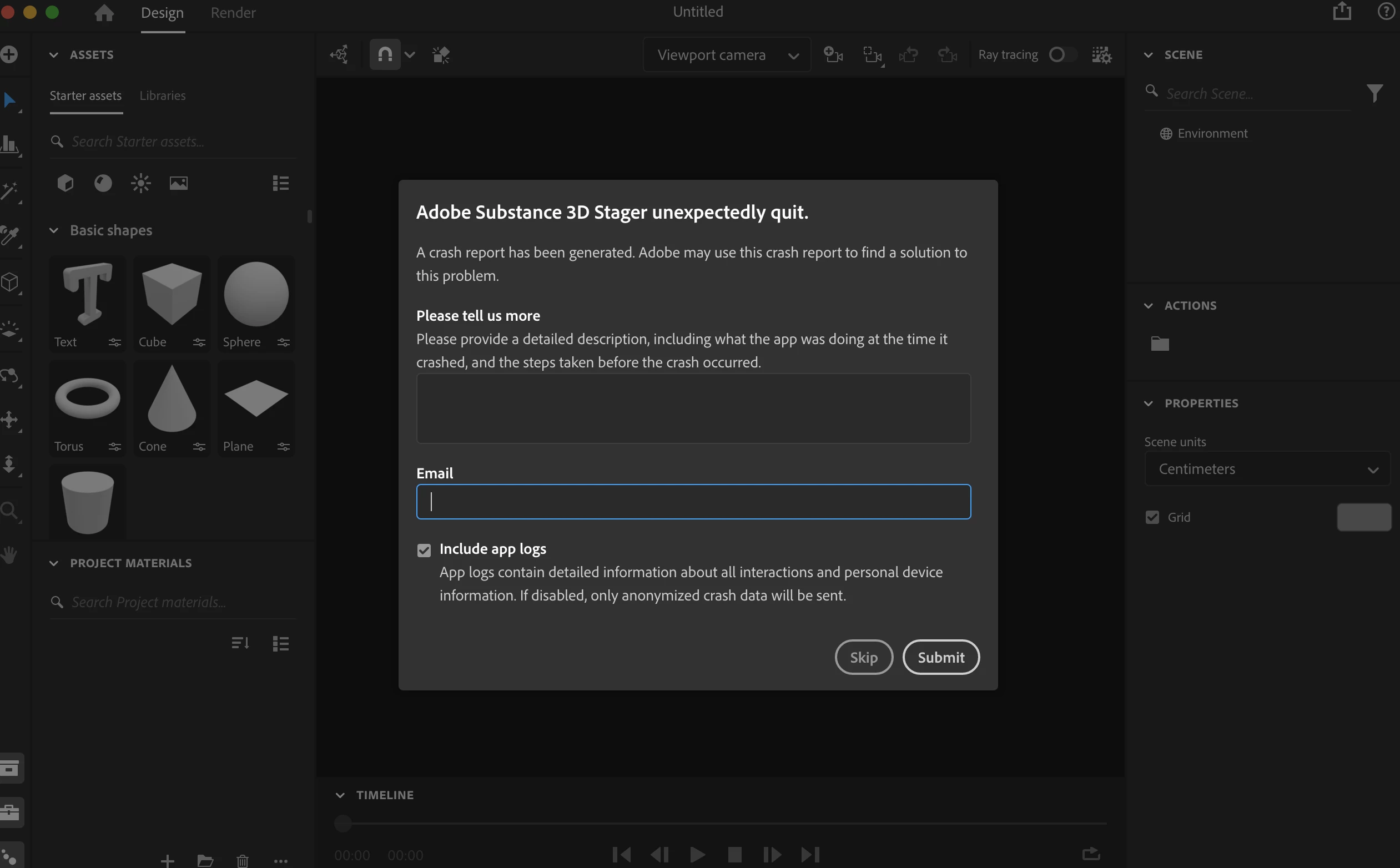Viewport: 1400px width, 868px height.
Task: Collapse the Basic shapes section
Action: click(x=54, y=230)
